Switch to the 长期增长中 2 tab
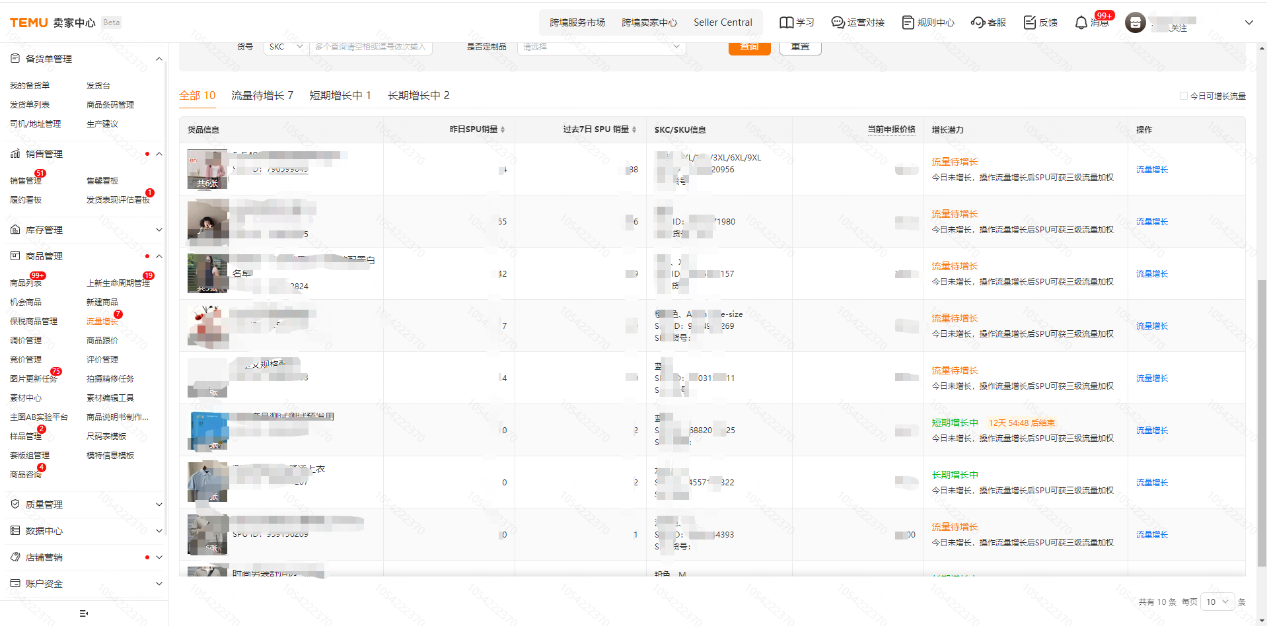The image size is (1267, 626). (x=418, y=96)
